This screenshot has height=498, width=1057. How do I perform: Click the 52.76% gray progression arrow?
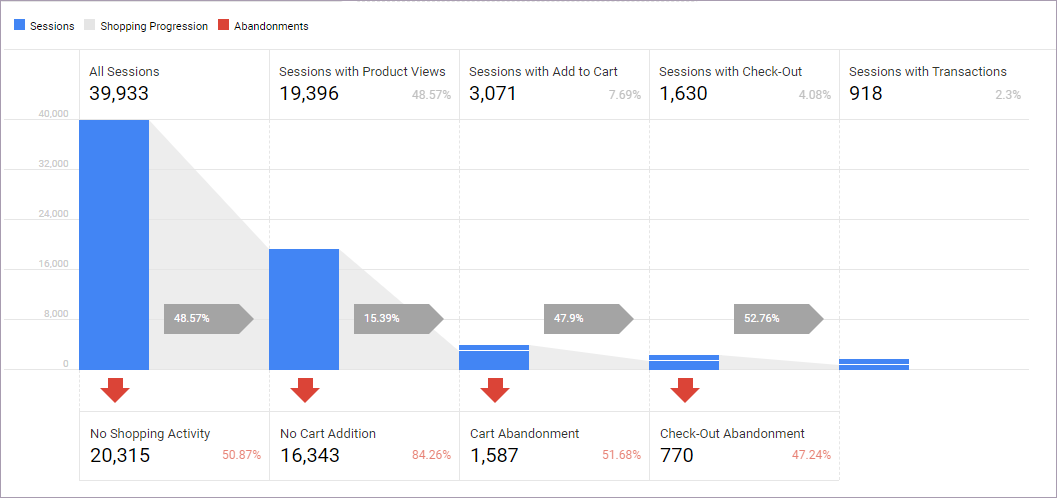(x=777, y=318)
